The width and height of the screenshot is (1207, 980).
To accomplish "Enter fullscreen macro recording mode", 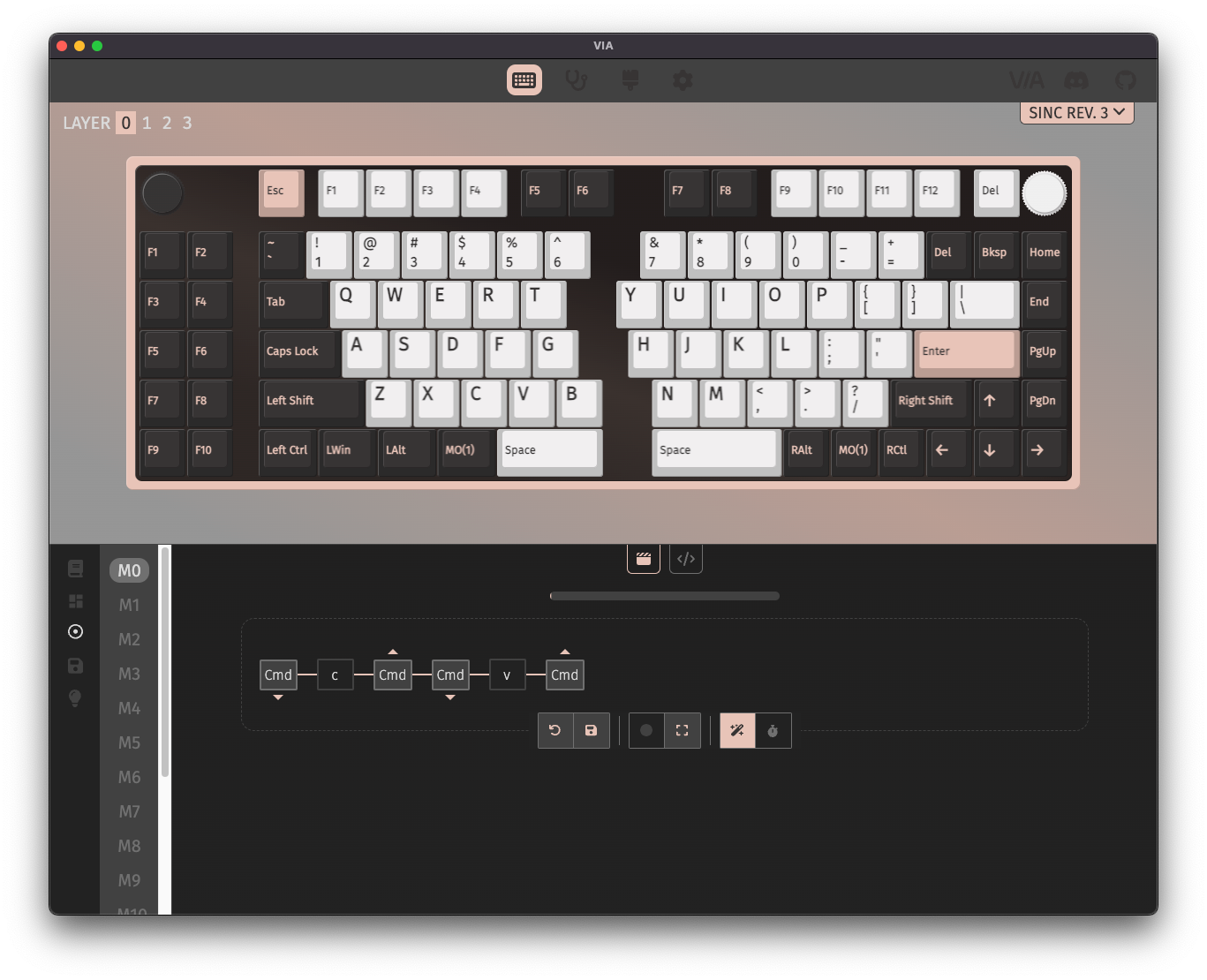I will pyautogui.click(x=683, y=730).
